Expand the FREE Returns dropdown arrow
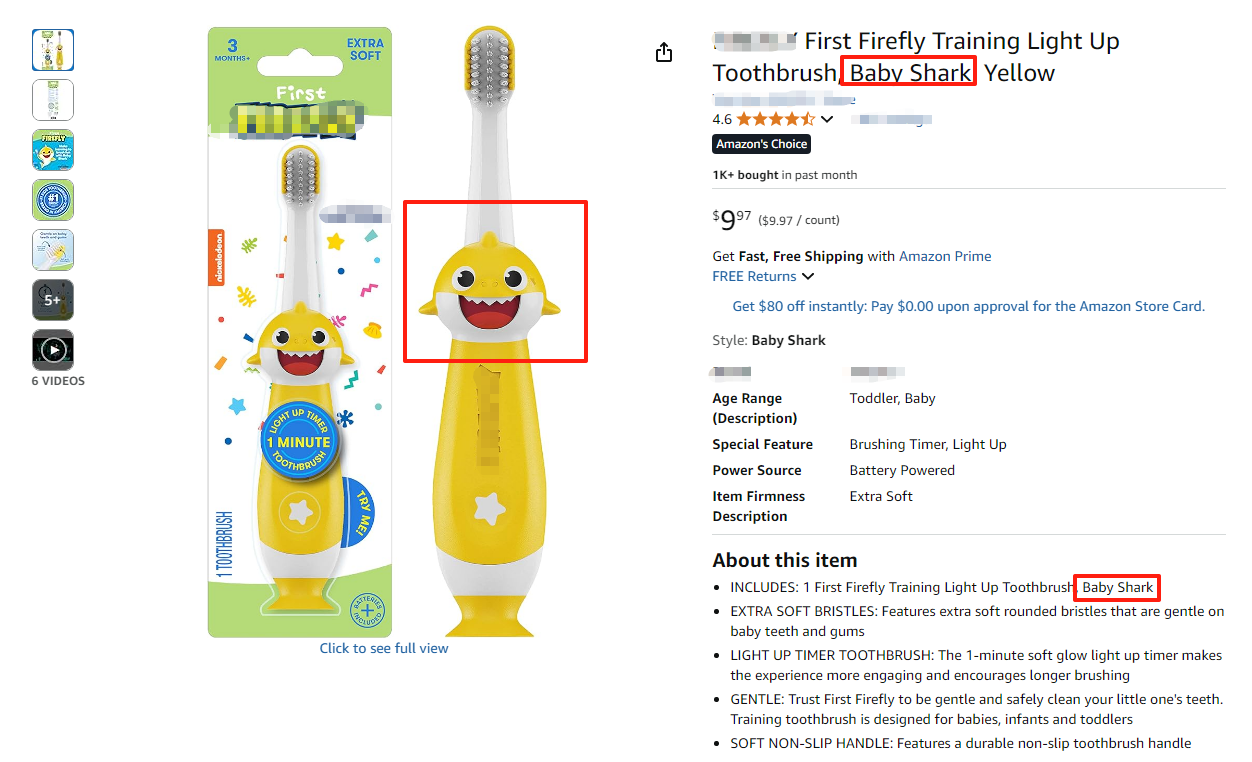Image resolution: width=1252 pixels, height=762 pixels. tap(808, 277)
